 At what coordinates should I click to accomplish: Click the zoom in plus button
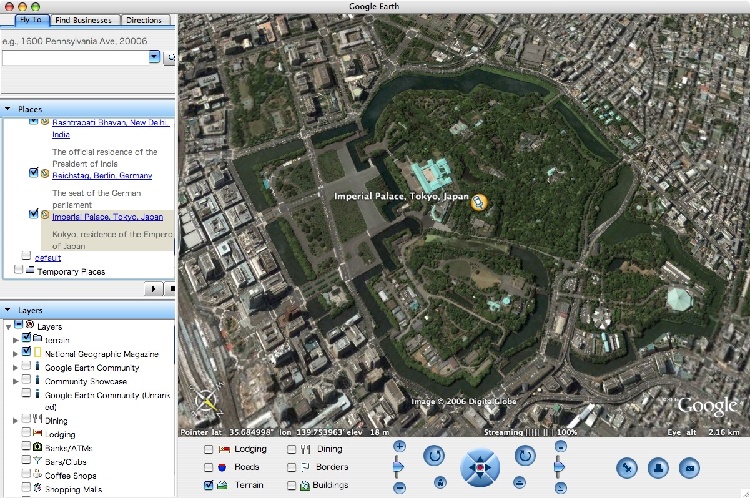click(400, 446)
